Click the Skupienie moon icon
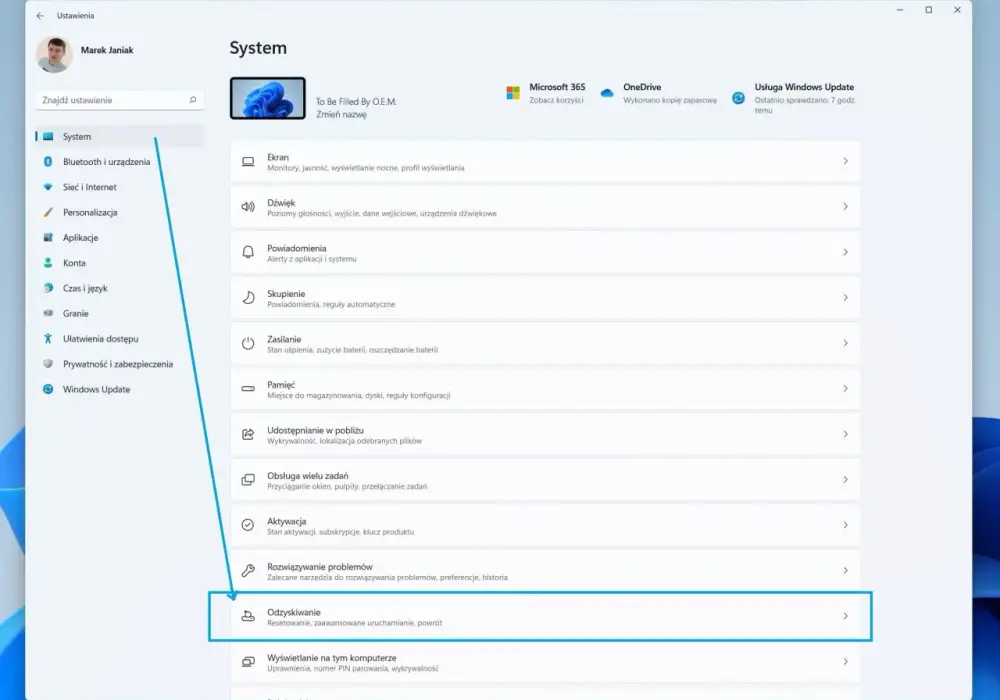The image size is (1000, 700). point(248,298)
